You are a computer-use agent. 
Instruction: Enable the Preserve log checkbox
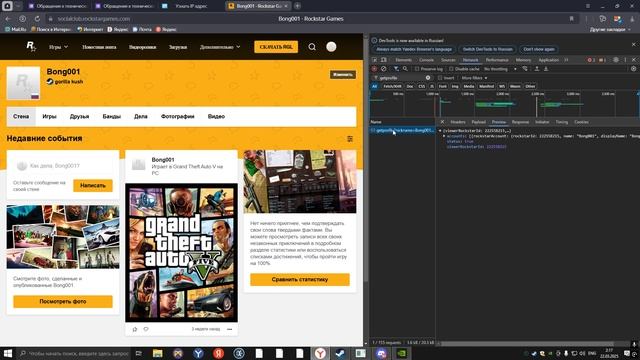pyautogui.click(x=417, y=69)
